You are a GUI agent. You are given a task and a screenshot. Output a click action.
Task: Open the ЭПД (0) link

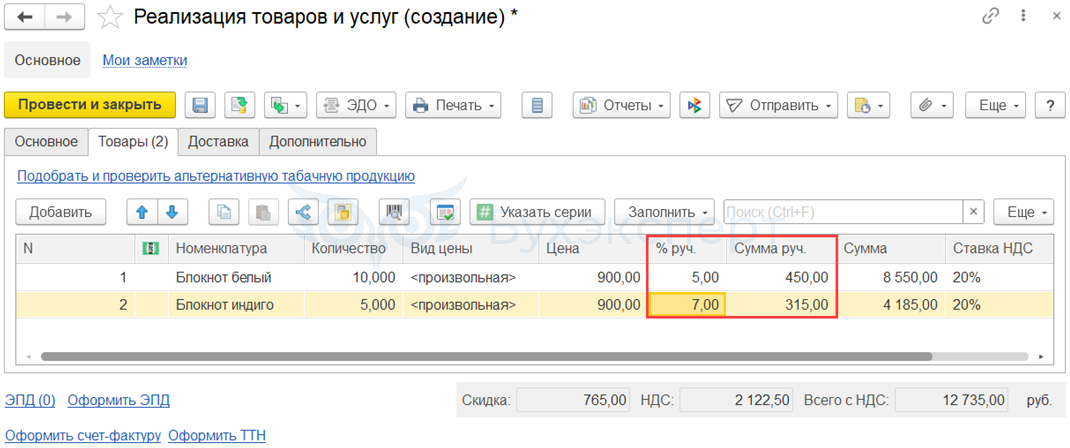click(30, 400)
